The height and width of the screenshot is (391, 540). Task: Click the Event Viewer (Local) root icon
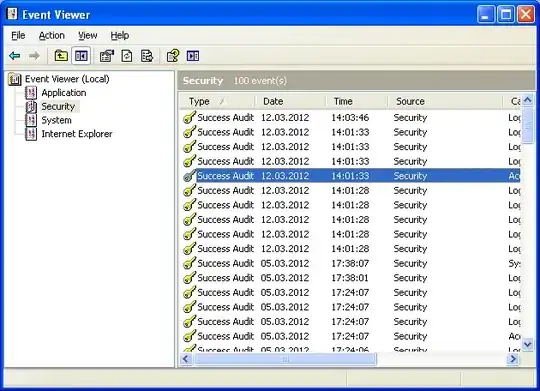click(x=14, y=79)
